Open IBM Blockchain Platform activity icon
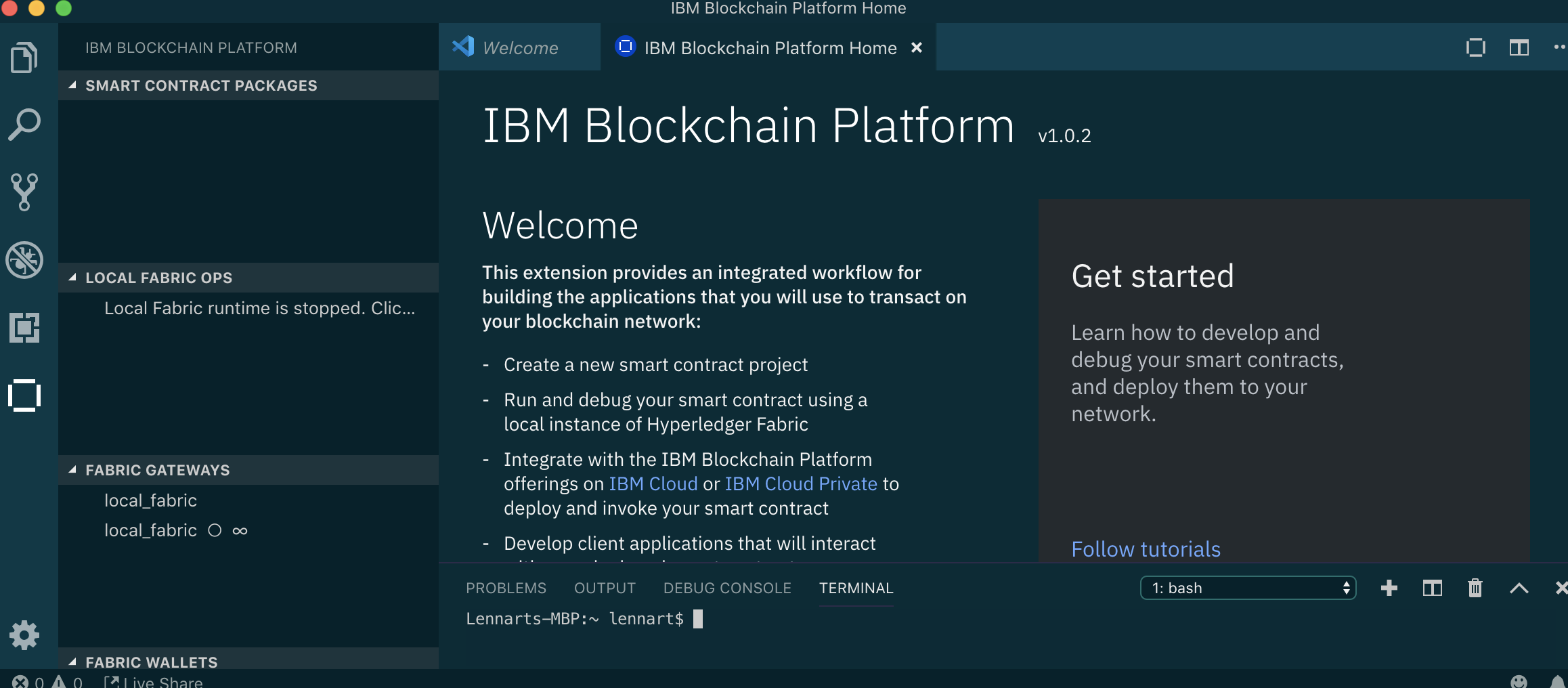Screen dimensions: 1568x688 [25, 395]
